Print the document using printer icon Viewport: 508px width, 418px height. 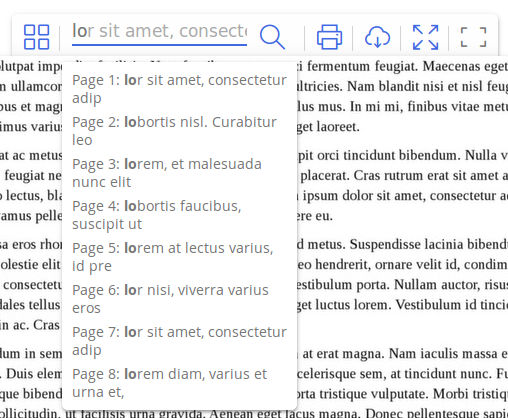(x=329, y=37)
